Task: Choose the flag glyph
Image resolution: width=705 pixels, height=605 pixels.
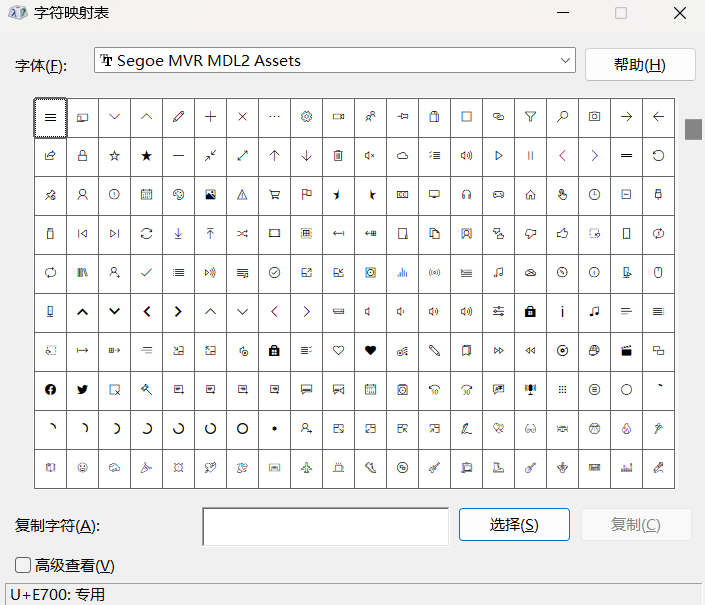Action: coord(307,195)
